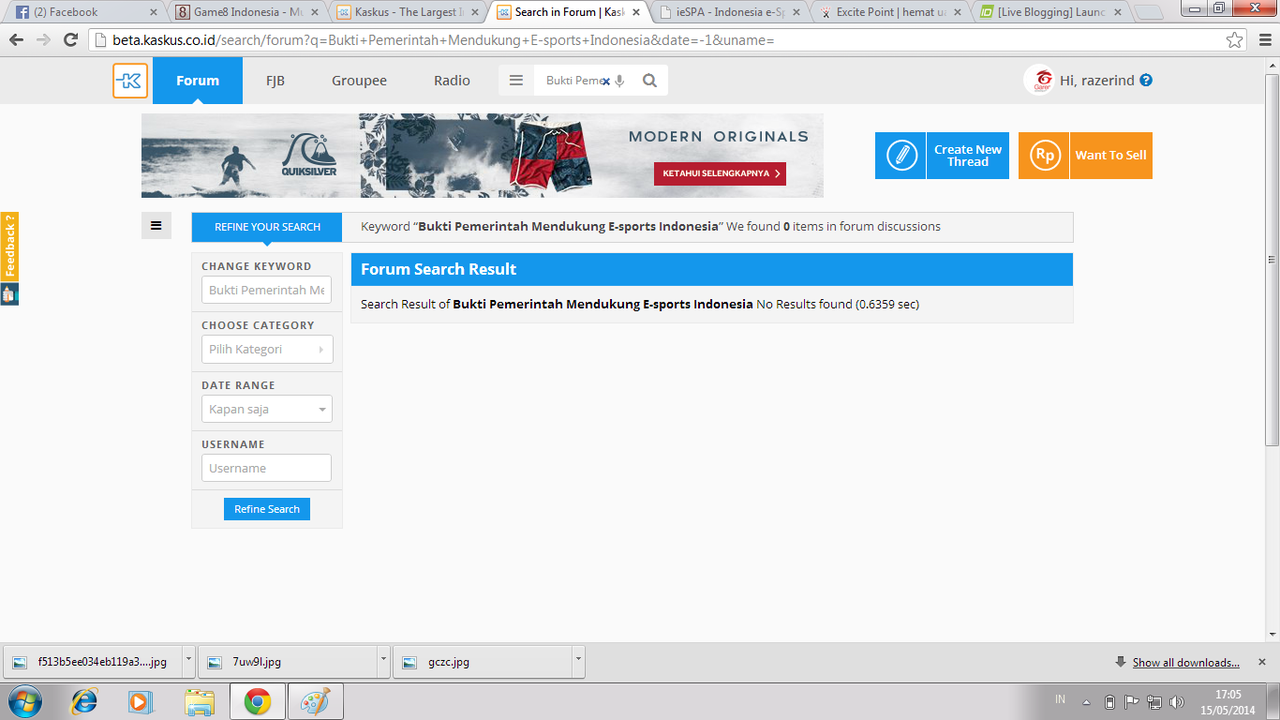Click the Rp Want To Sell icon
1280x720 pixels.
(x=1044, y=156)
